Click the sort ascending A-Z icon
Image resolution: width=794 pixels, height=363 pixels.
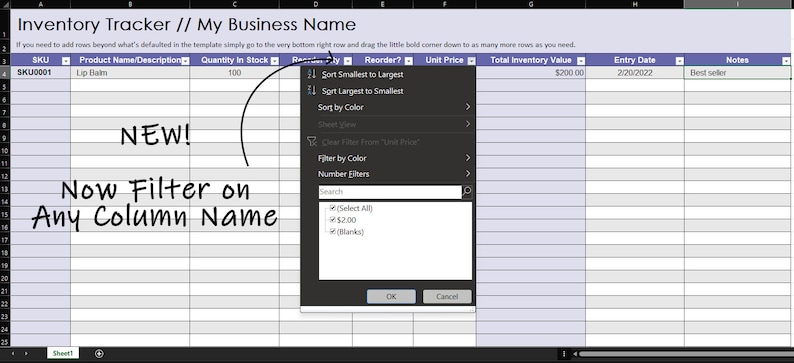(x=312, y=74)
